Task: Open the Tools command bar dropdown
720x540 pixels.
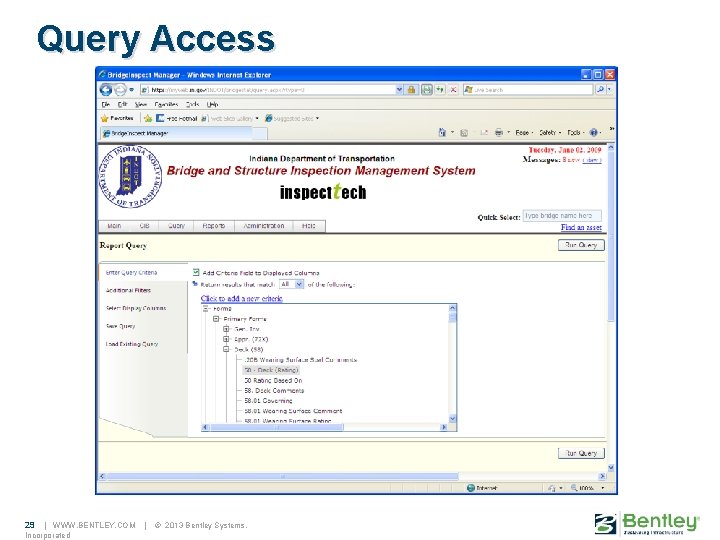Action: pyautogui.click(x=576, y=133)
